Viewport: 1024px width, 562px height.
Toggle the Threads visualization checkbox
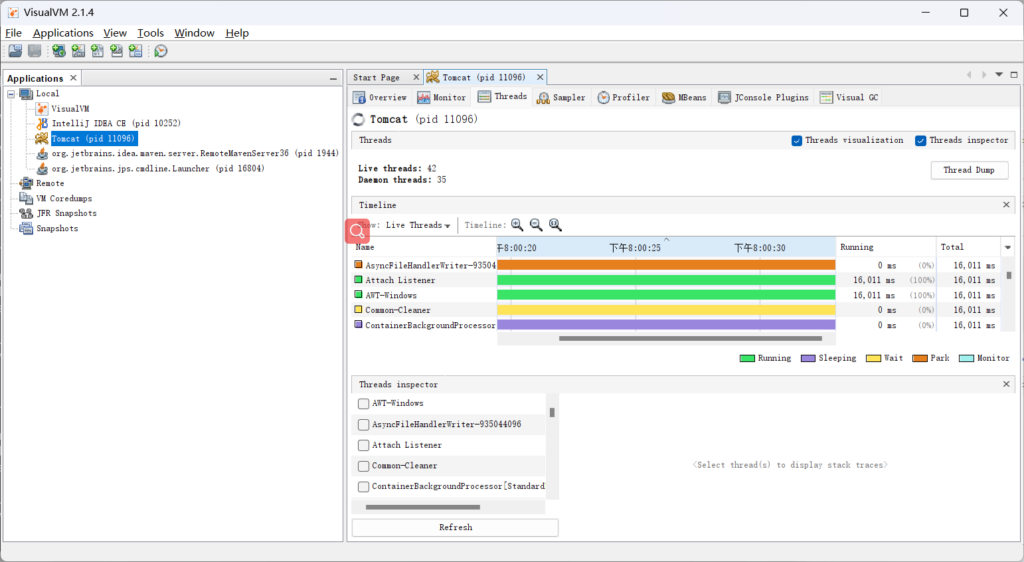[x=797, y=140]
